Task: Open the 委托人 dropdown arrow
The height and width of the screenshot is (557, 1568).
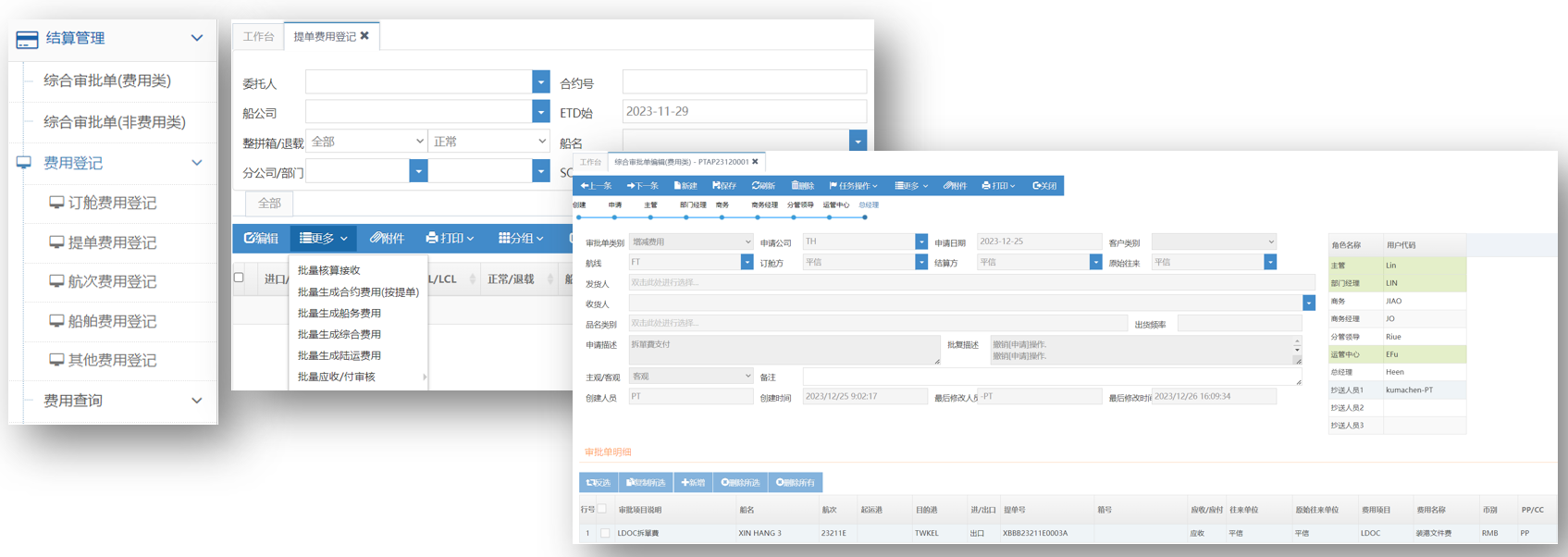Action: 541,82
